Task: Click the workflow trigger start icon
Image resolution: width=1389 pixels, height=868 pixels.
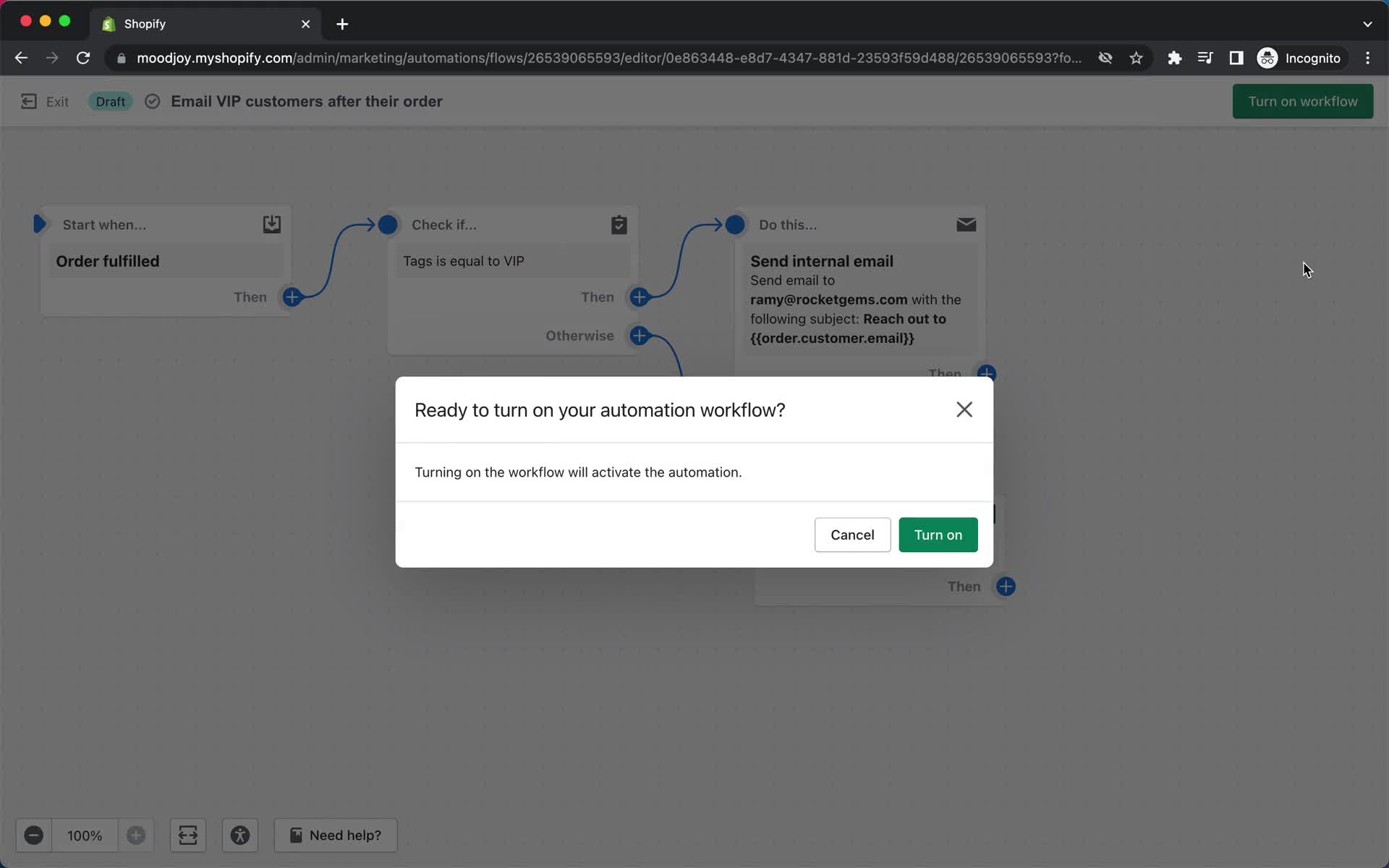Action: click(40, 224)
